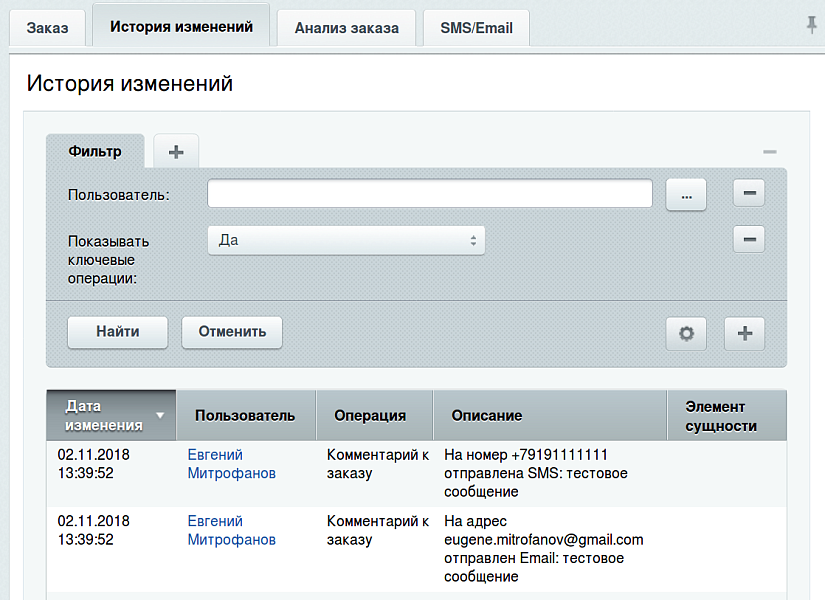Open the filter settings gear icon

tap(686, 333)
